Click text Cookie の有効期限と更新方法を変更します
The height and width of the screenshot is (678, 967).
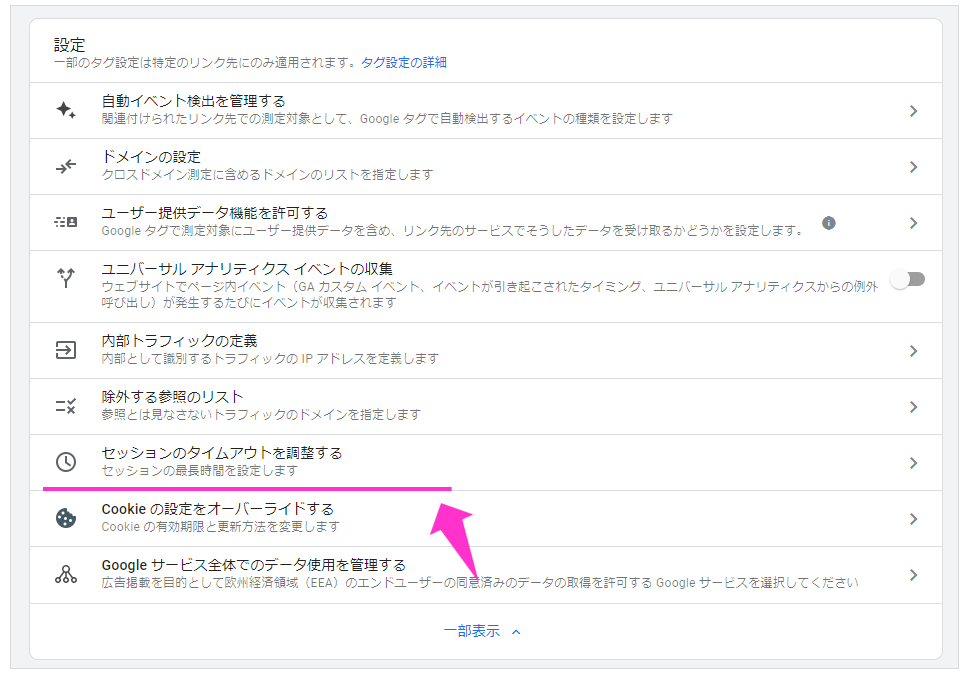point(221,527)
